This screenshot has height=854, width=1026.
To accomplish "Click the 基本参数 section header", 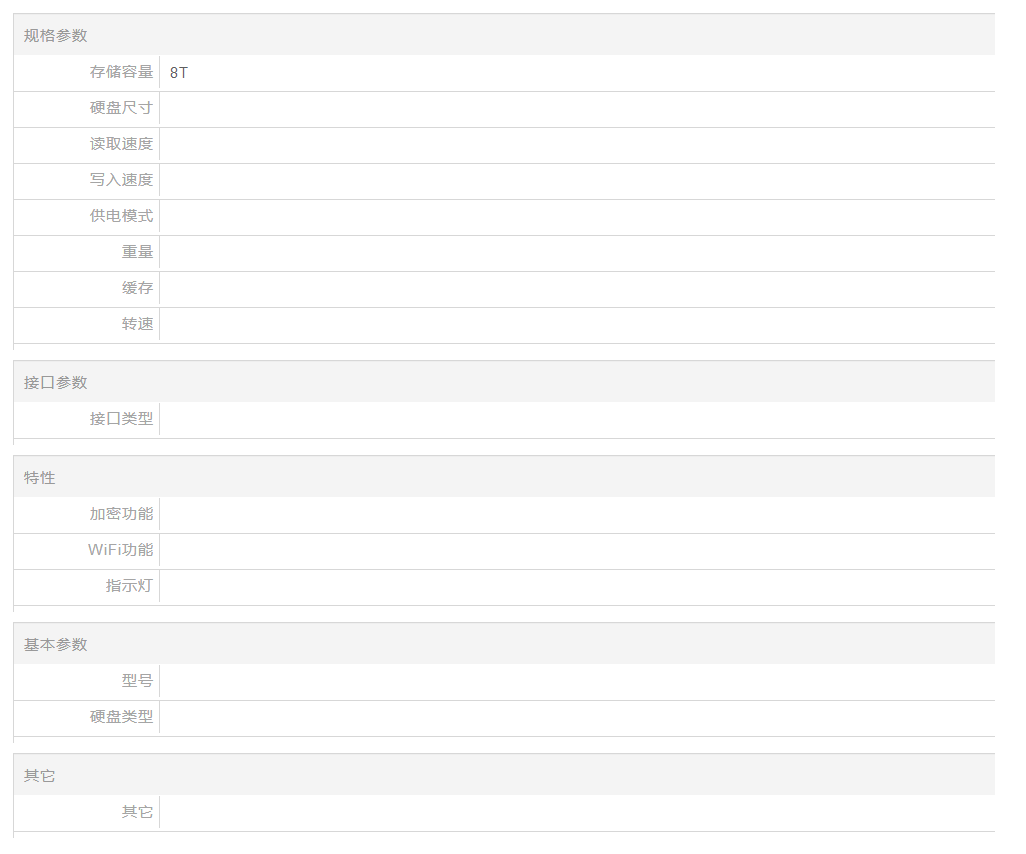I will (56, 645).
